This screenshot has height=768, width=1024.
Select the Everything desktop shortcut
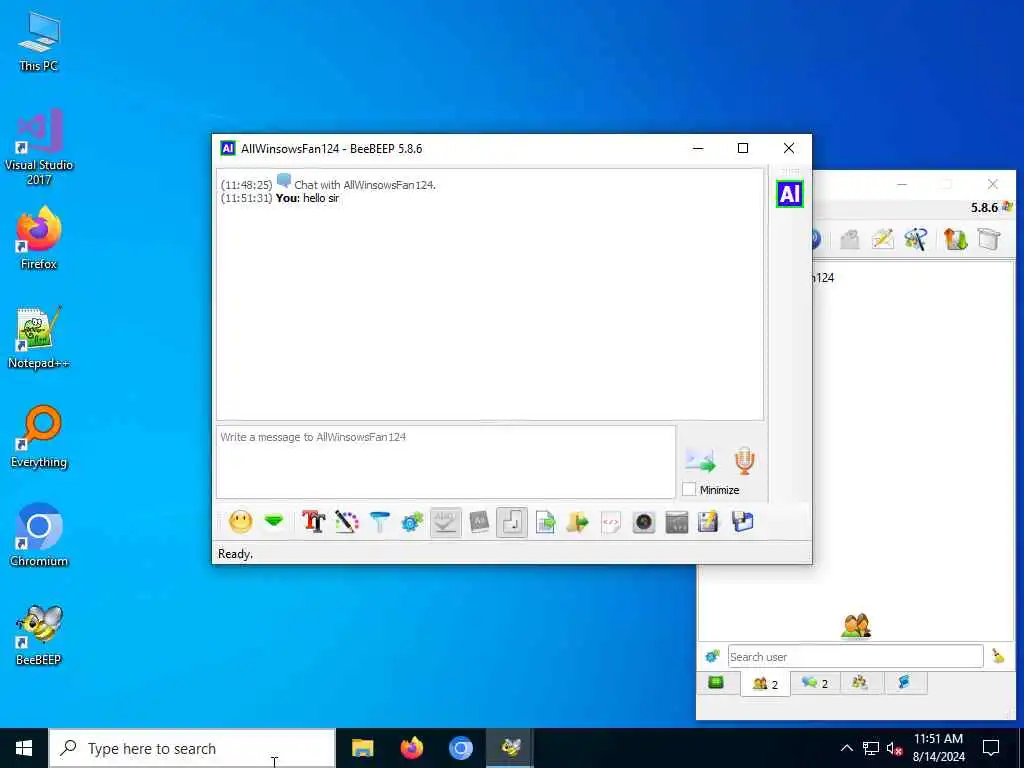(x=39, y=437)
